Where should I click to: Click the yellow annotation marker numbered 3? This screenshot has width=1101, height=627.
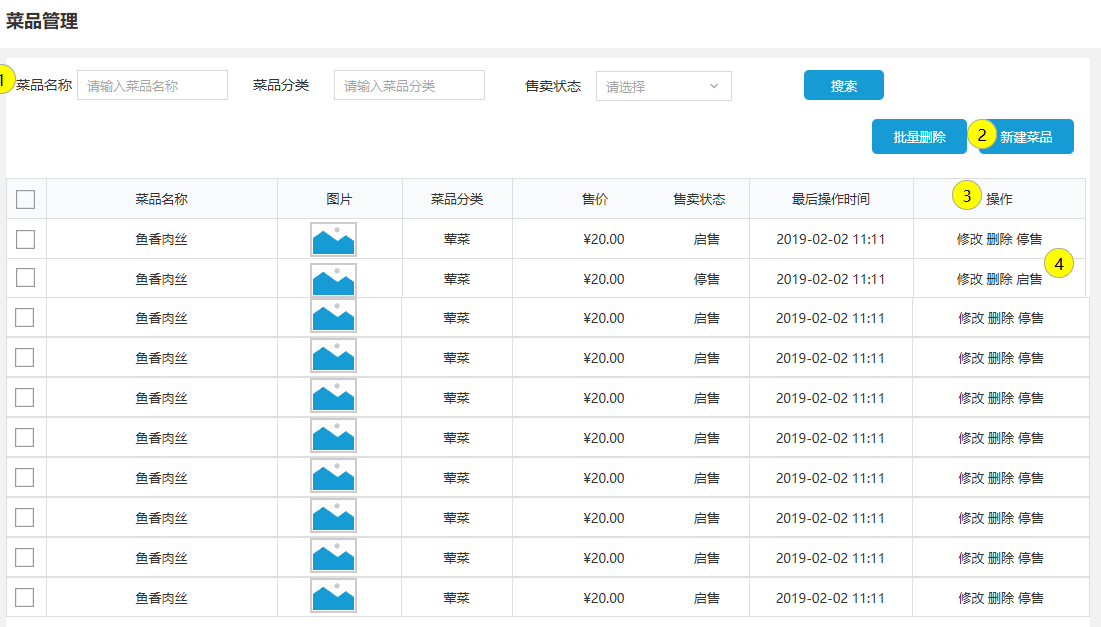click(966, 196)
